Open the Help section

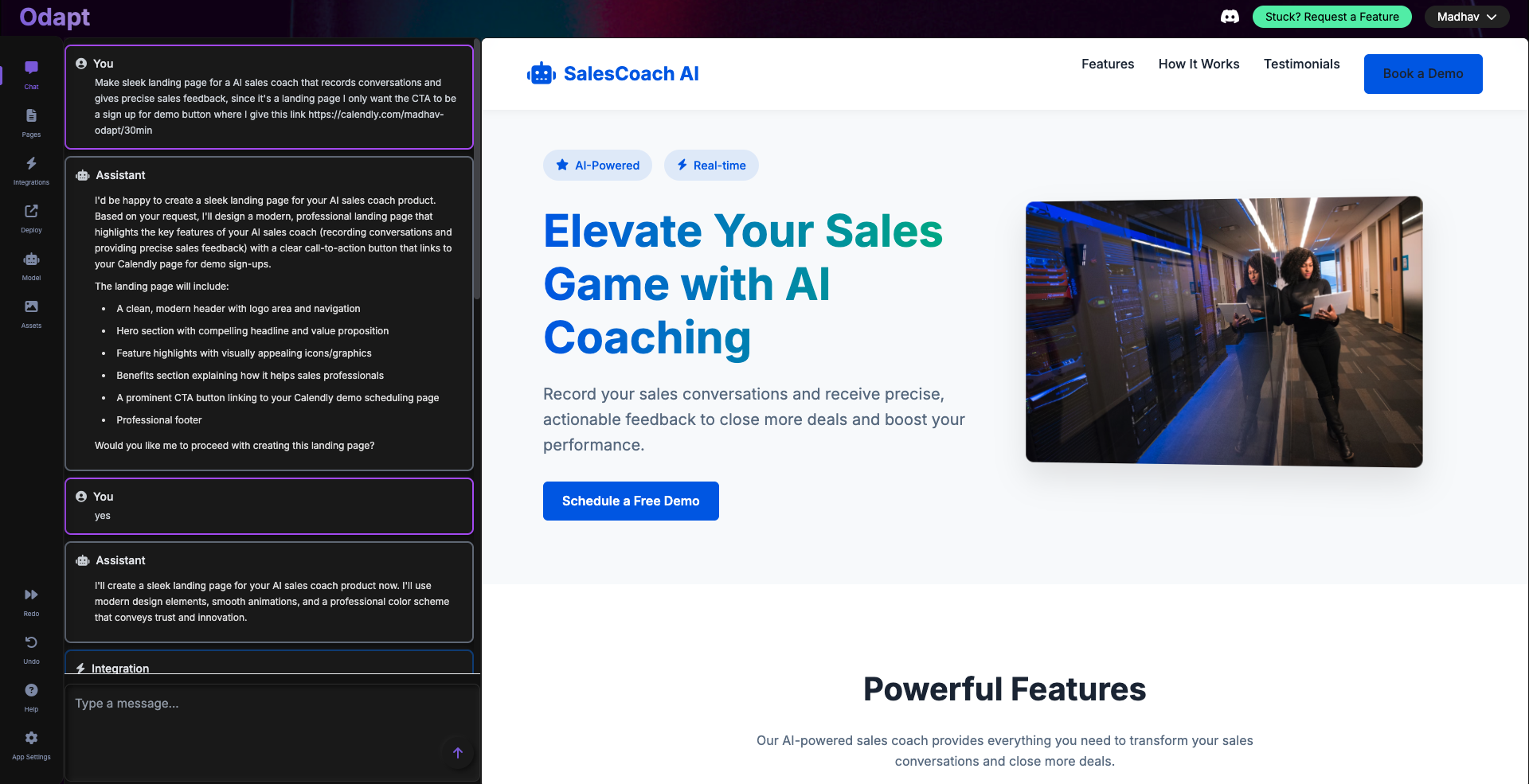point(31,696)
